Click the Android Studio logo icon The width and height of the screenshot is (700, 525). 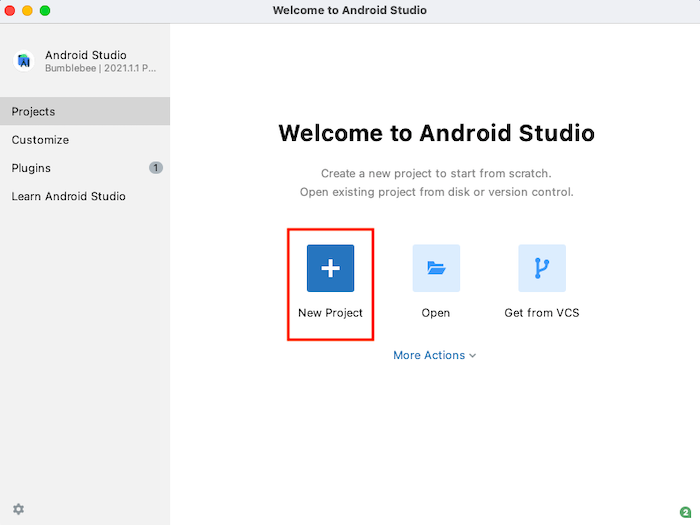[x=24, y=61]
